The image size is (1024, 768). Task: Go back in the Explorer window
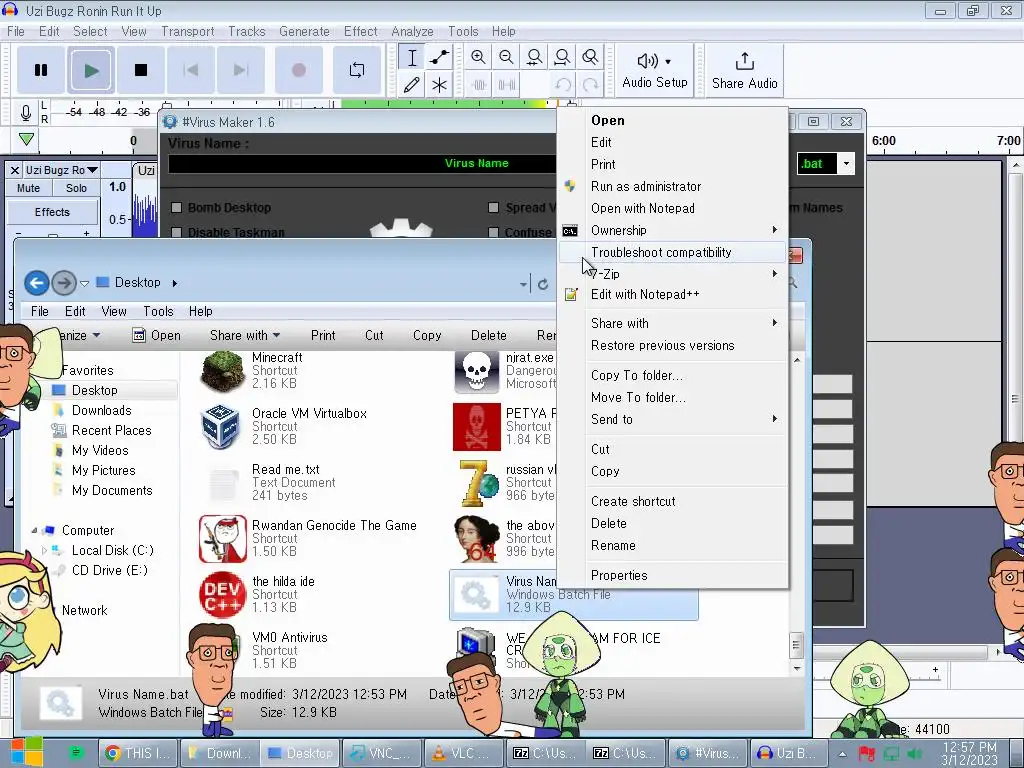(x=37, y=283)
